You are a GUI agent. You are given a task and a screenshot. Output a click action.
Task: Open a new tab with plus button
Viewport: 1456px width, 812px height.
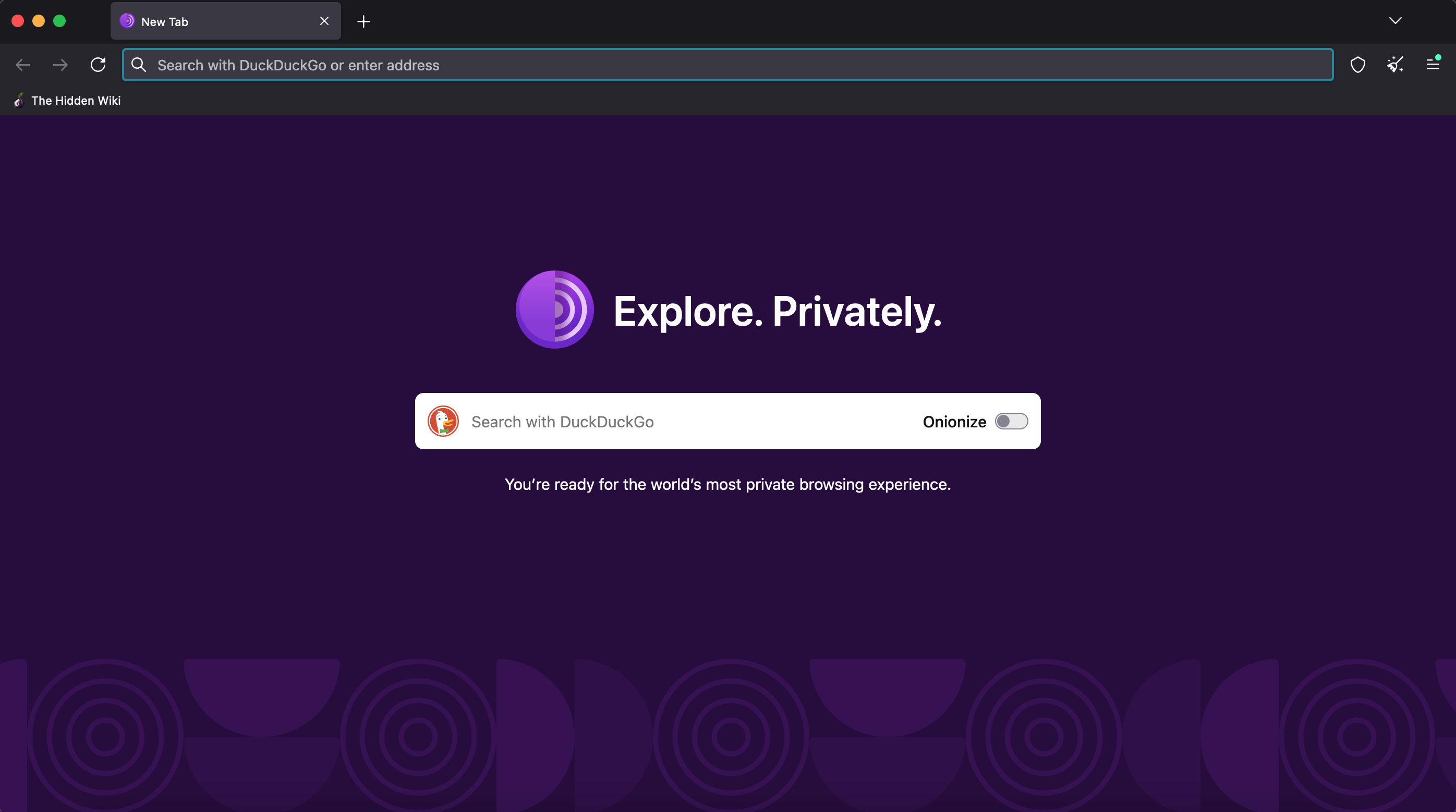coord(363,21)
